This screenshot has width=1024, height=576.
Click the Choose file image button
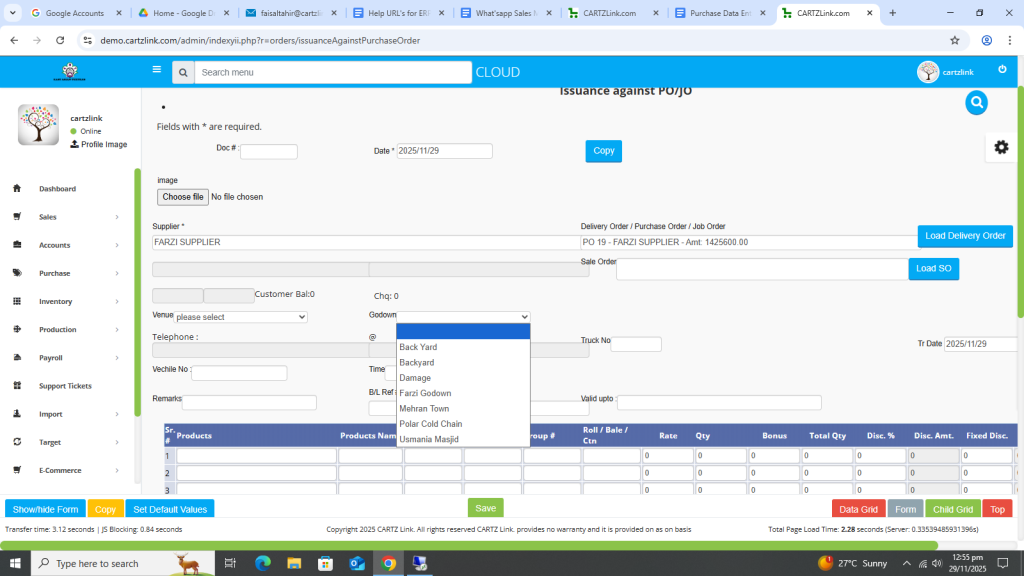pyautogui.click(x=183, y=197)
